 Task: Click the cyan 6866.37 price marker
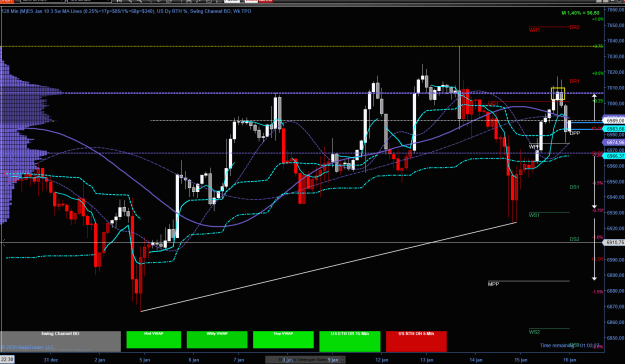click(614, 156)
